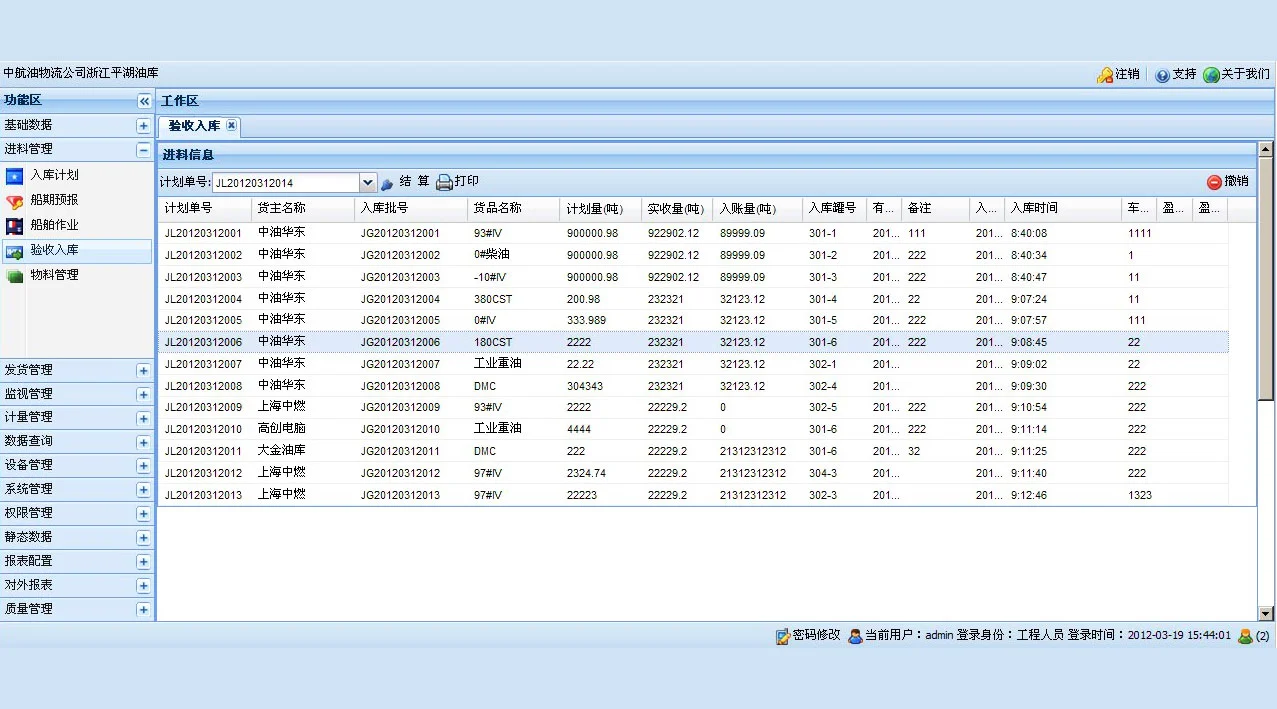Click planned amount 304343 cell
The height and width of the screenshot is (709, 1277).
(x=585, y=386)
